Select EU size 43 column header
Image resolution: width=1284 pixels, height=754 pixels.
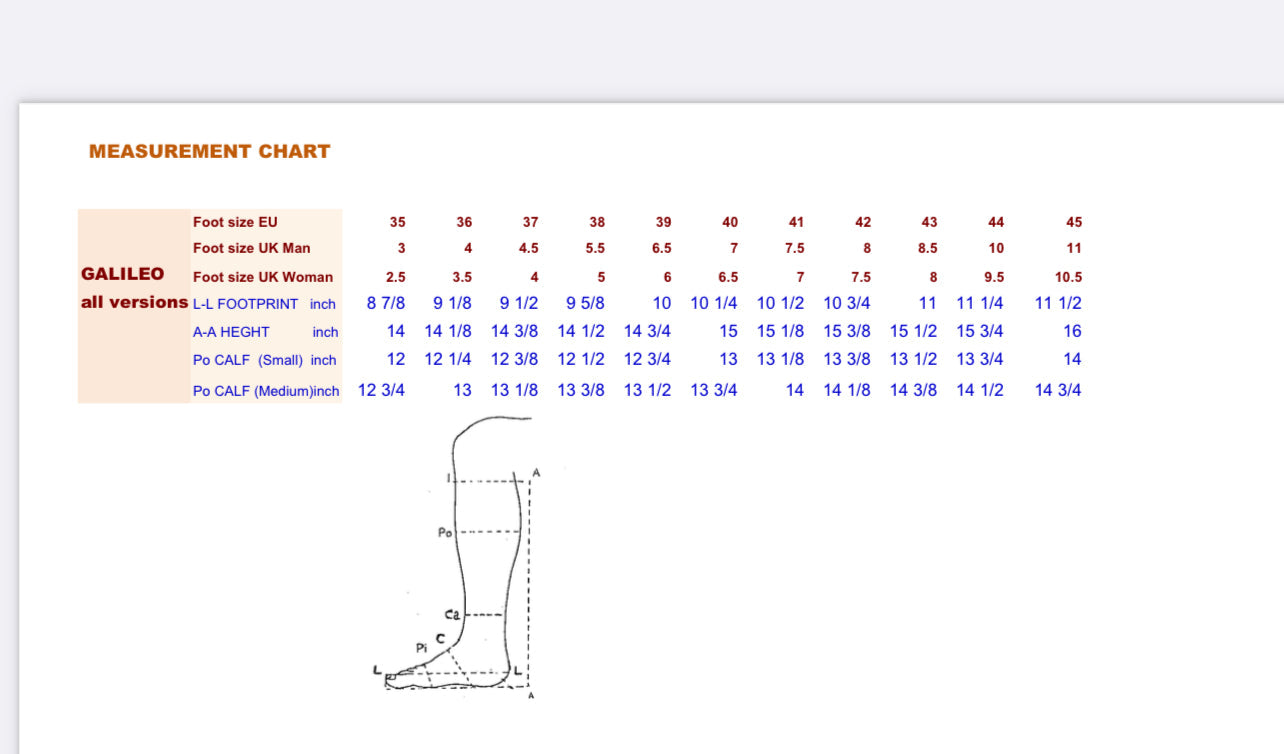tap(929, 222)
